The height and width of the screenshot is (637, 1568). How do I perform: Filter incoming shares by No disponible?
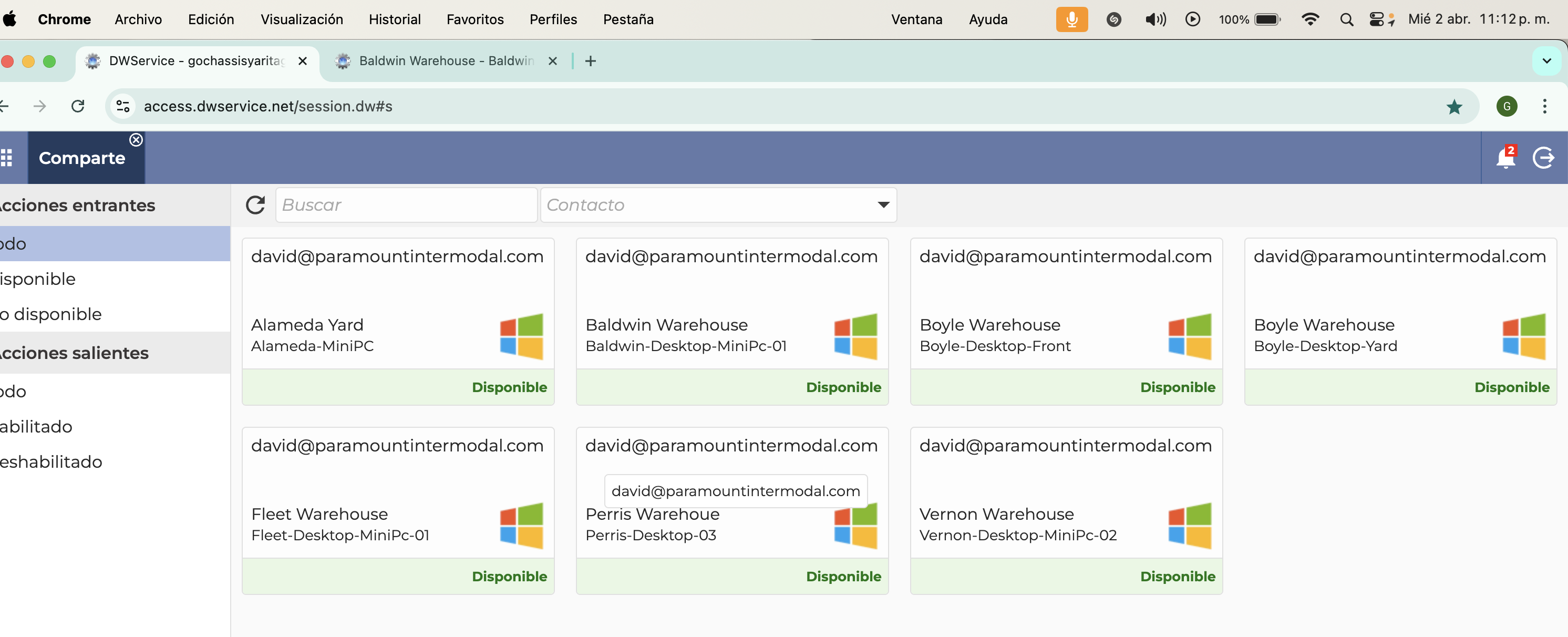pyautogui.click(x=115, y=314)
